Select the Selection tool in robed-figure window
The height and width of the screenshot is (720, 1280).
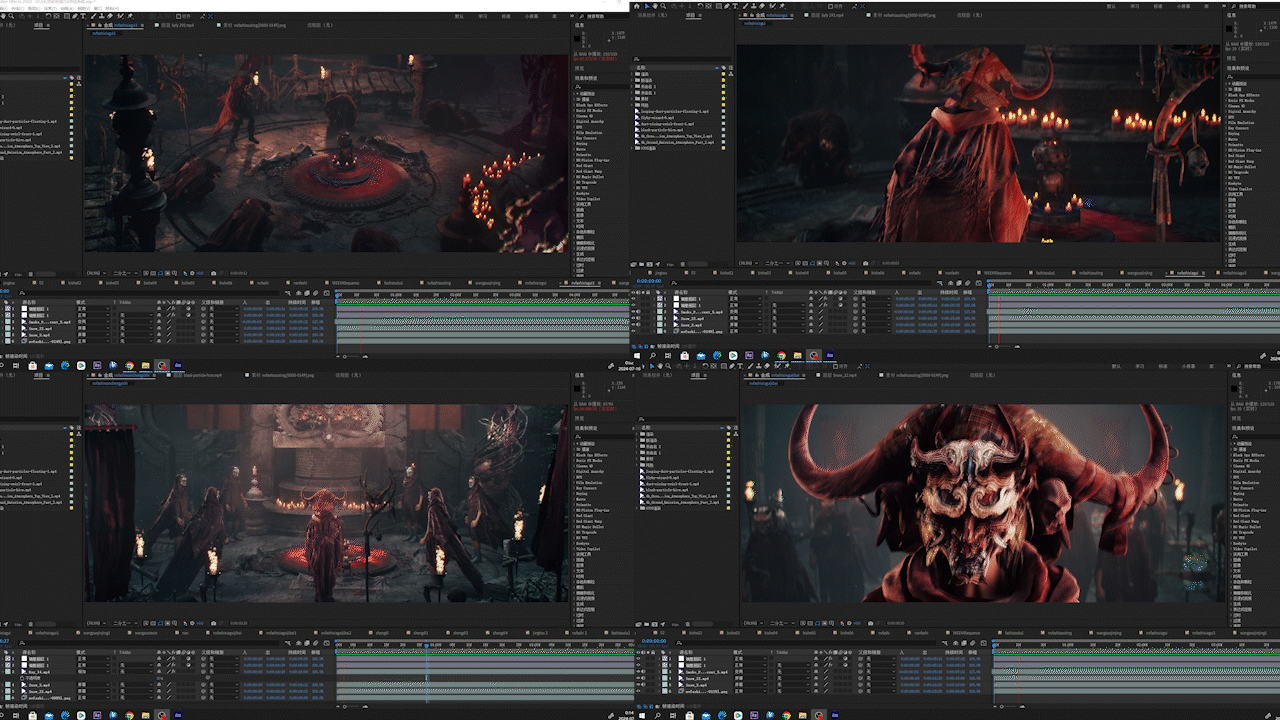point(647,6)
